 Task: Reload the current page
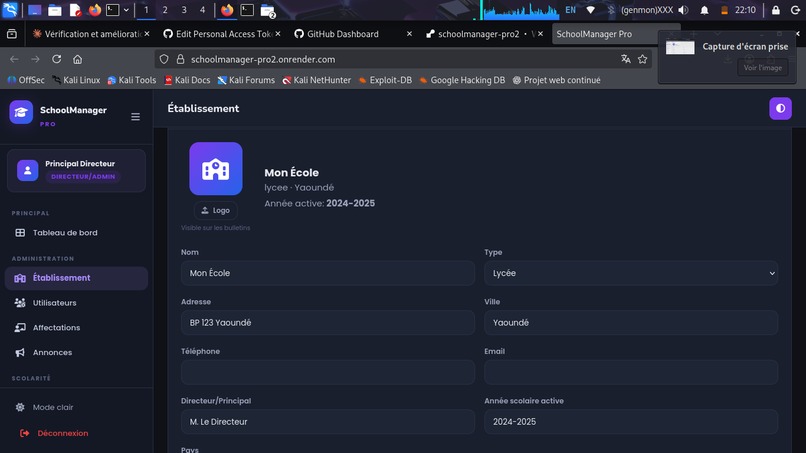point(57,59)
